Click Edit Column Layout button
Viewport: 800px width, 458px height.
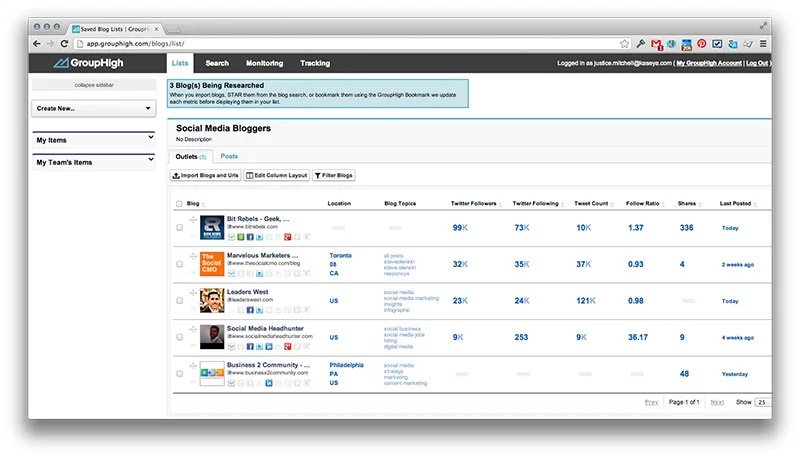click(x=277, y=175)
